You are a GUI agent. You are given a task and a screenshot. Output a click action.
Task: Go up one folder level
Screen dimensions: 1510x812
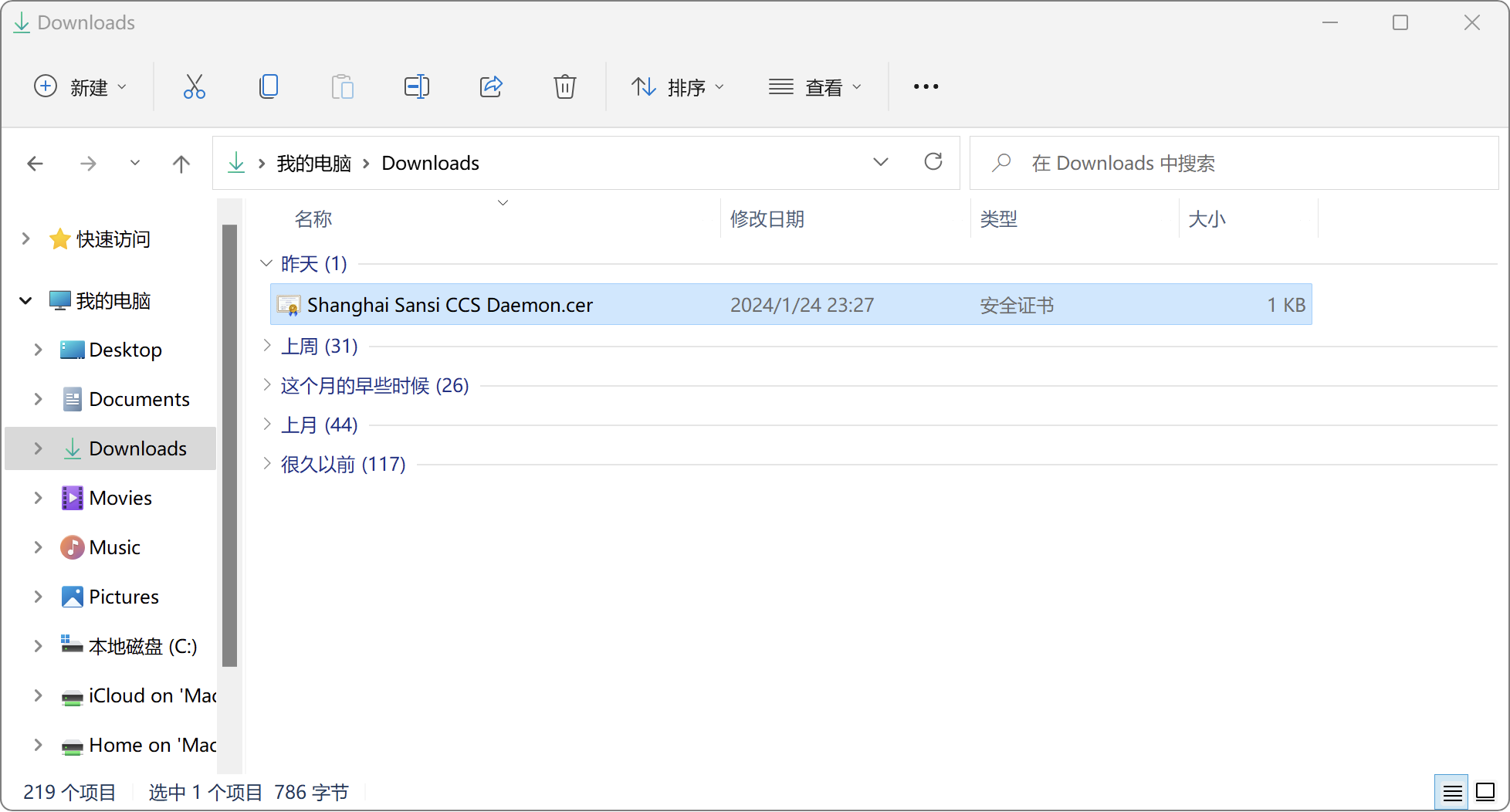click(181, 164)
